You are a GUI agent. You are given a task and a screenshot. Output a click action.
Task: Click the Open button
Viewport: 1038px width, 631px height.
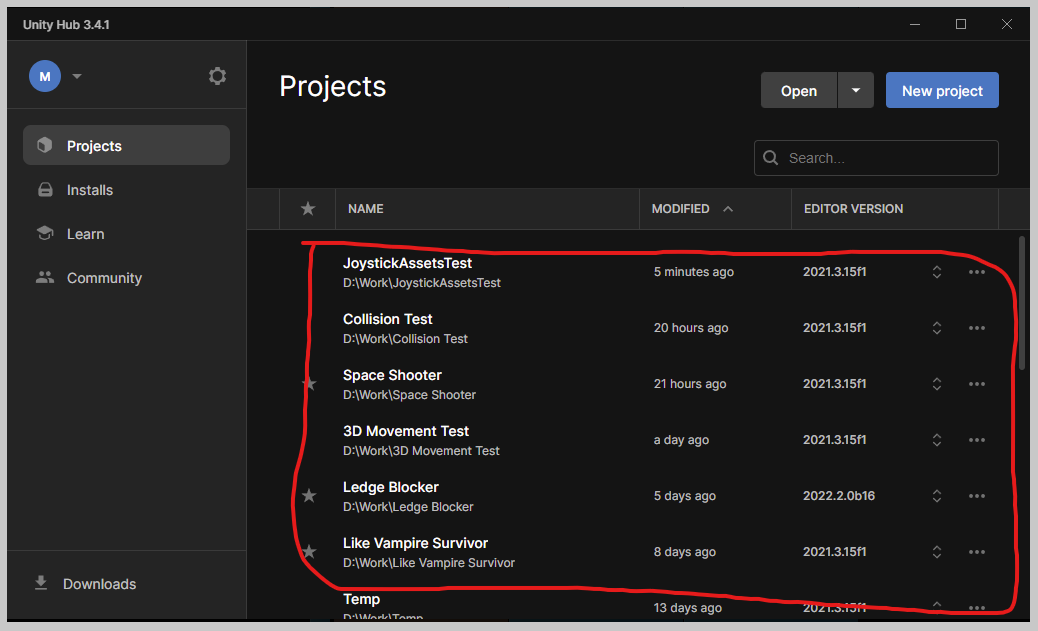(x=798, y=91)
